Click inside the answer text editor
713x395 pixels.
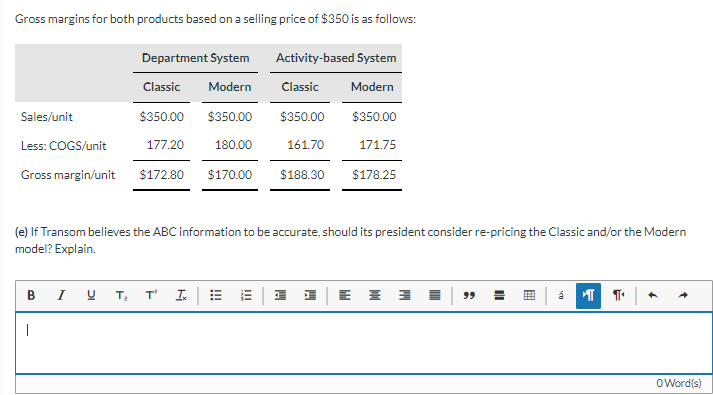[364, 343]
